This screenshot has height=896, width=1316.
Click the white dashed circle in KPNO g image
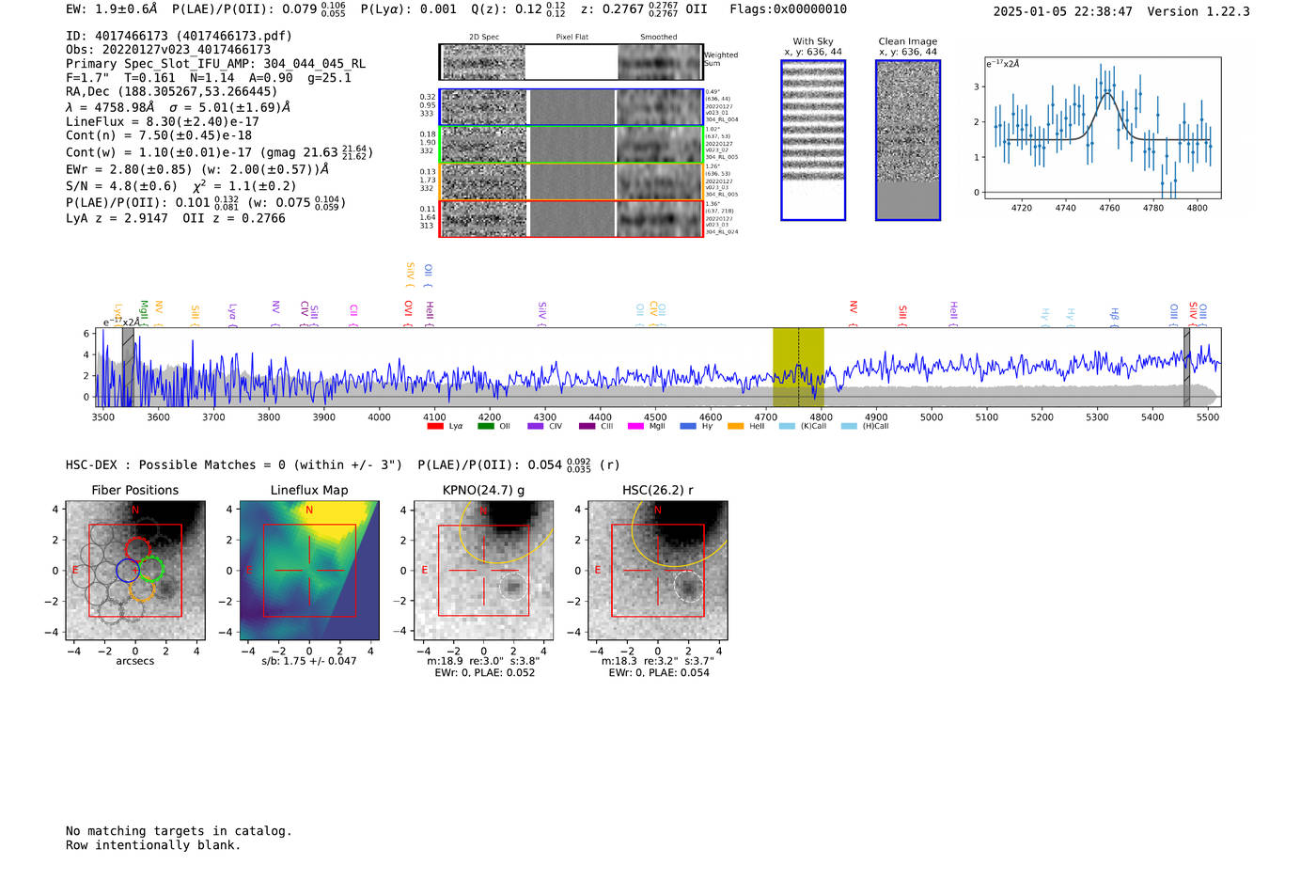tap(512, 588)
